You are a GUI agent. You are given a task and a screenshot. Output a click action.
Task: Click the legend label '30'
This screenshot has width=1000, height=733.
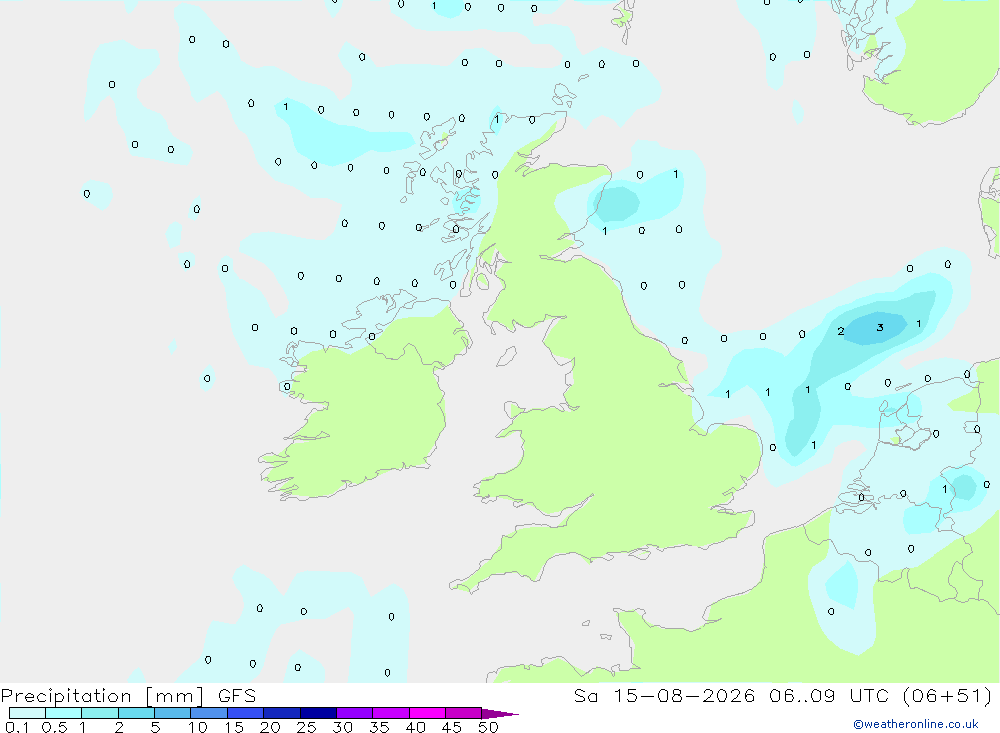point(342,727)
